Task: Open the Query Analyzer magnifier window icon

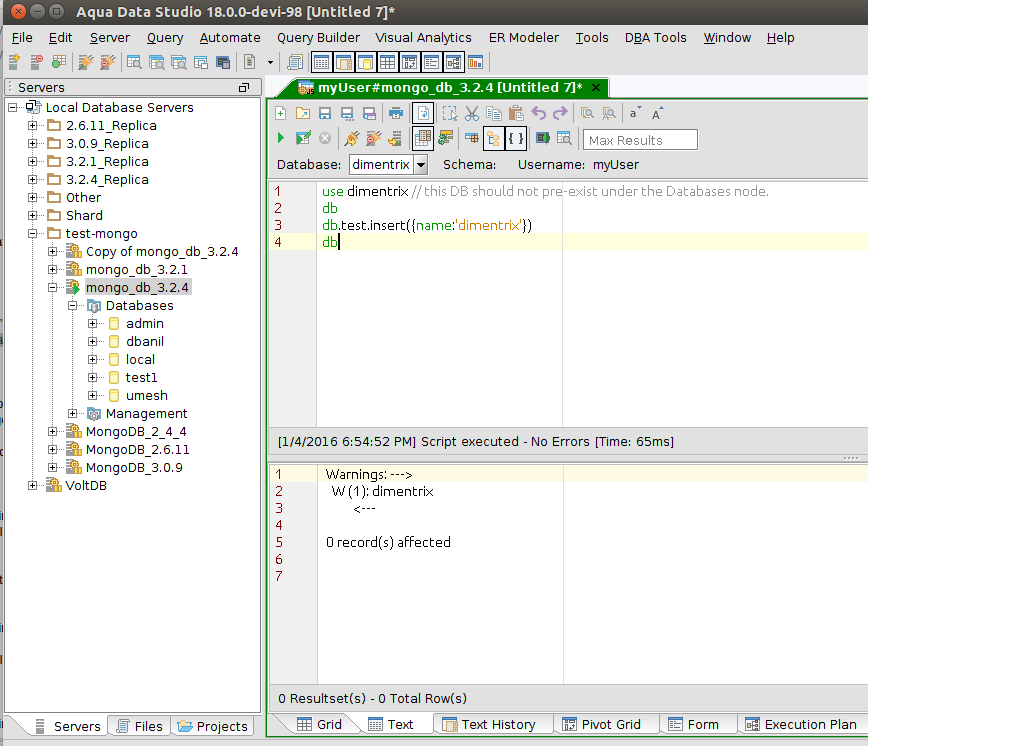Action: [134, 62]
